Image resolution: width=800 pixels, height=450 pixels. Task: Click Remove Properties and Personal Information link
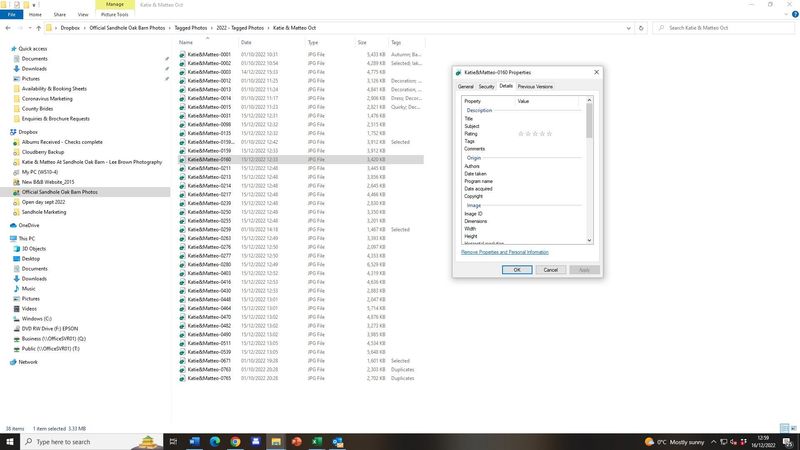[x=504, y=252]
